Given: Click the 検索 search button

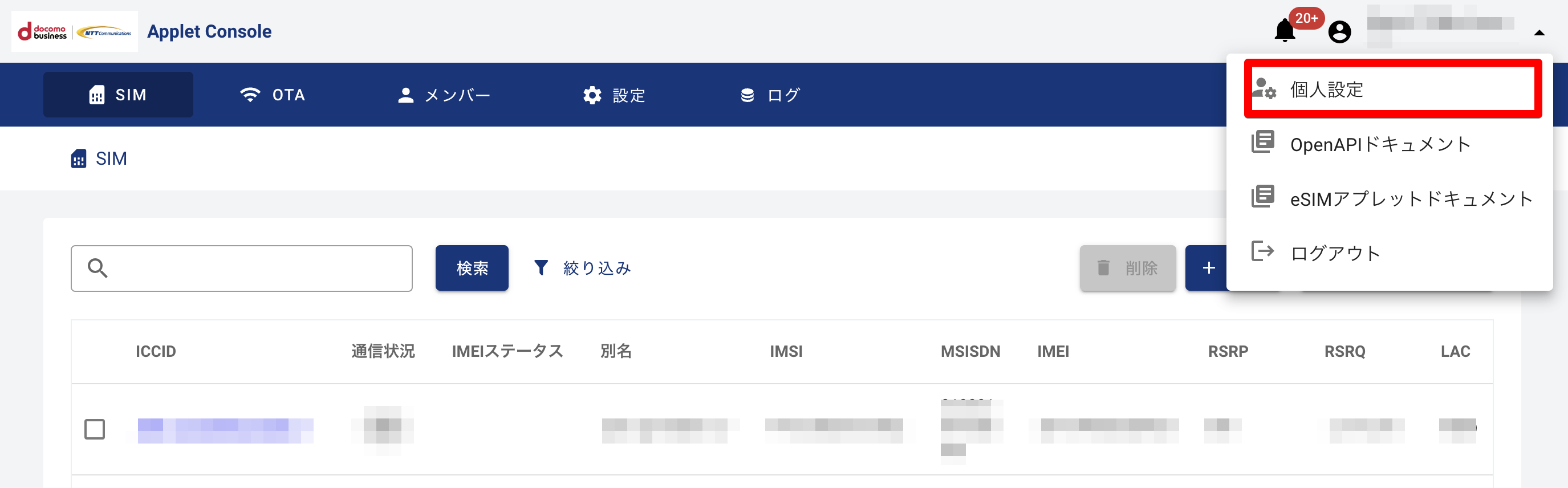Looking at the screenshot, I should click(472, 269).
